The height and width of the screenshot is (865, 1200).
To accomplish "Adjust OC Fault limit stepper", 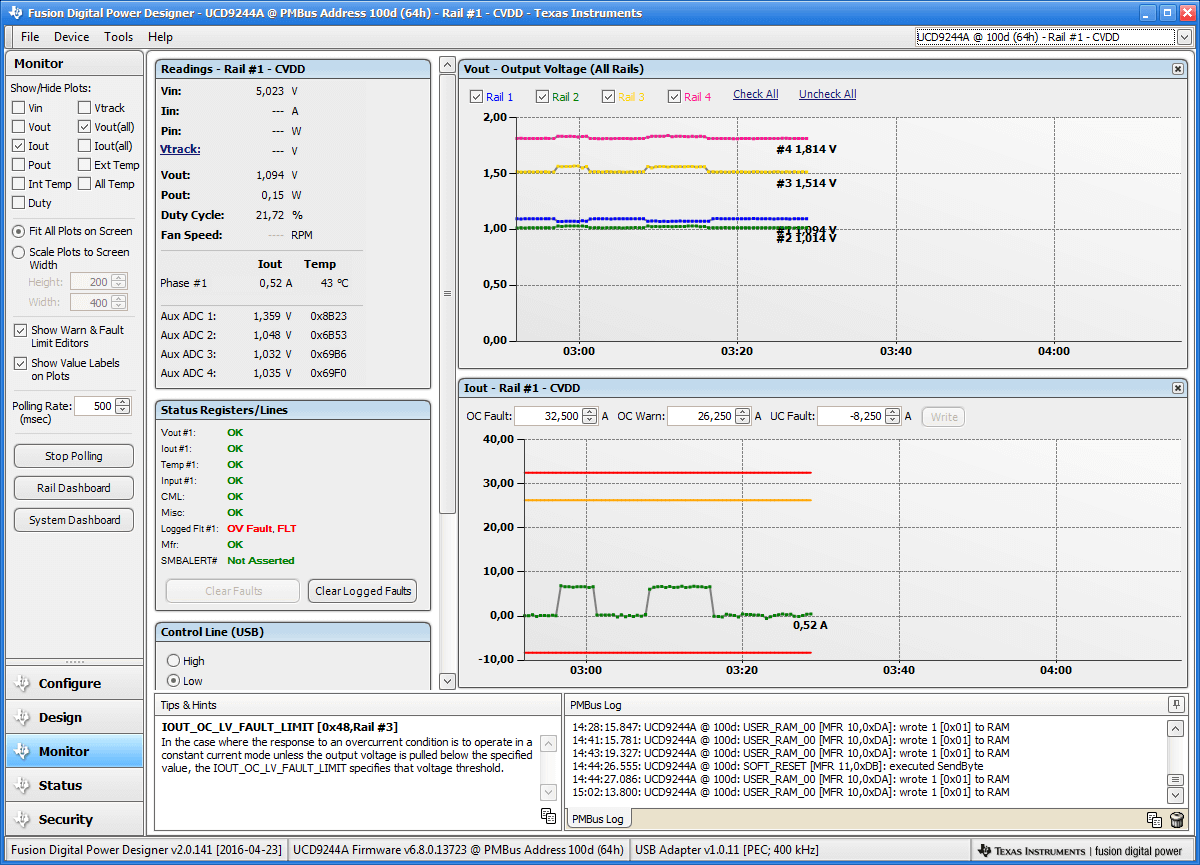I will click(x=590, y=416).
